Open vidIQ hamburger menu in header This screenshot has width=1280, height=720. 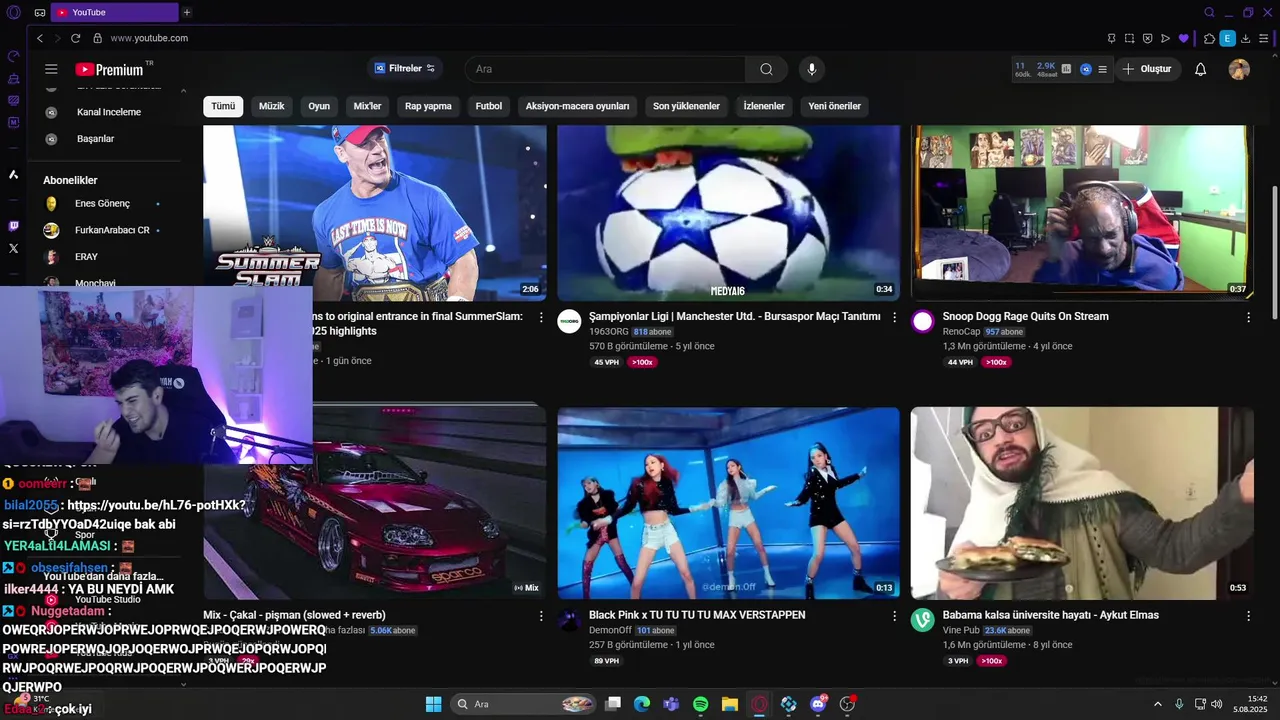1102,69
